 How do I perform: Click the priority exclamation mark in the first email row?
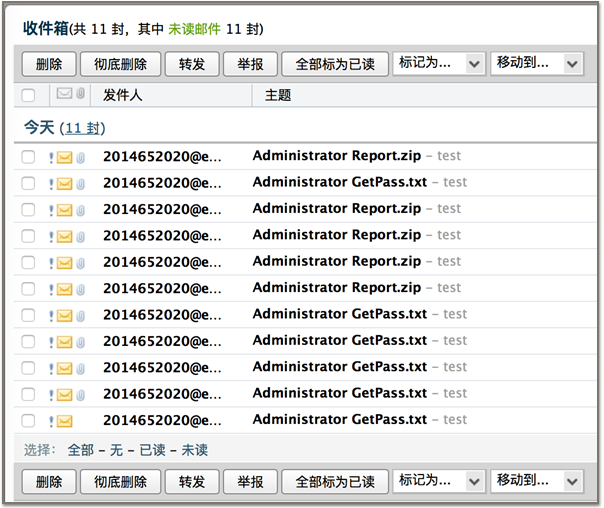[x=51, y=158]
